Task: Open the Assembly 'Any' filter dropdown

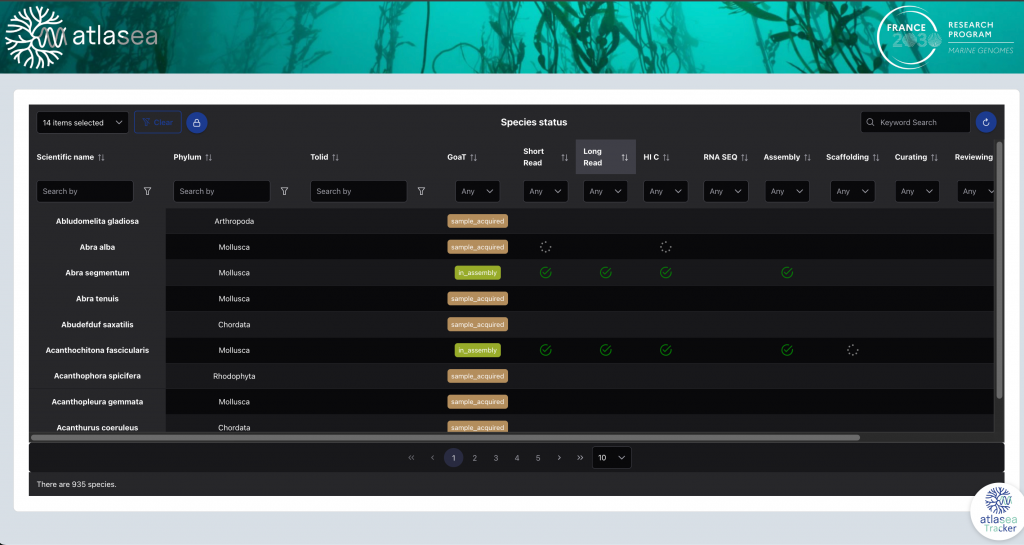Action: point(785,191)
